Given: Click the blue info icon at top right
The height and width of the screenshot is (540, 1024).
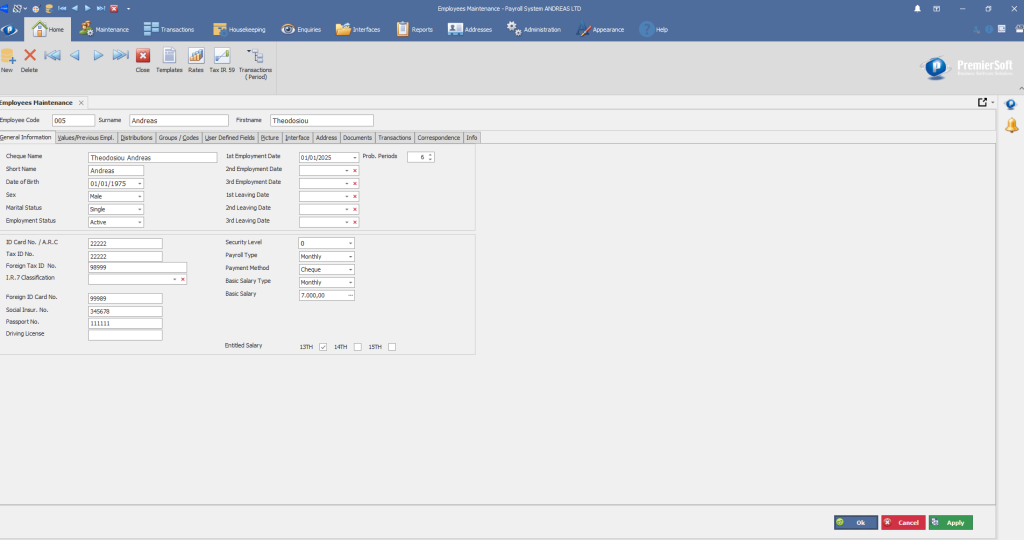Looking at the screenshot, I should pos(989,29).
